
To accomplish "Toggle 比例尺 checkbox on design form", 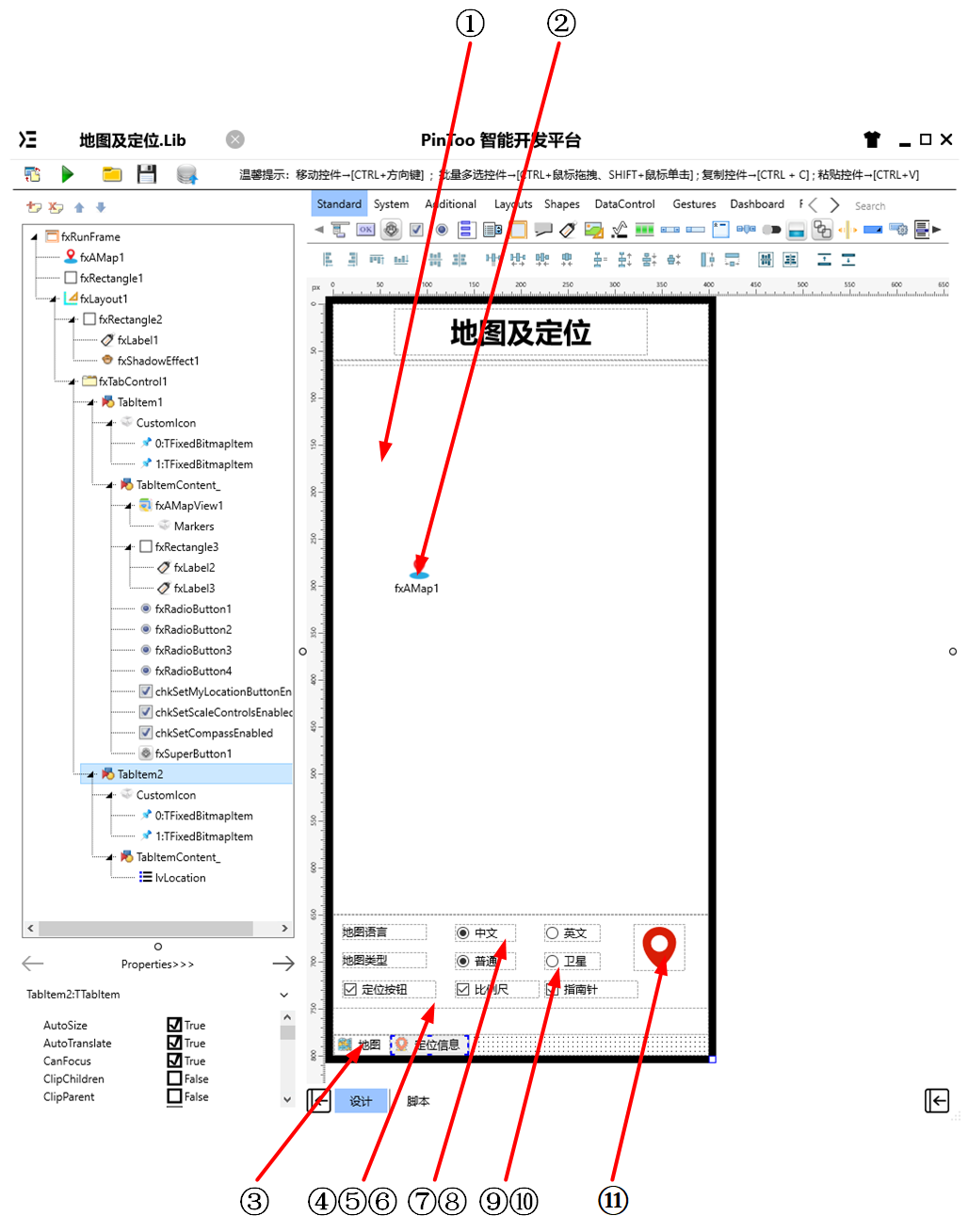I will point(462,989).
